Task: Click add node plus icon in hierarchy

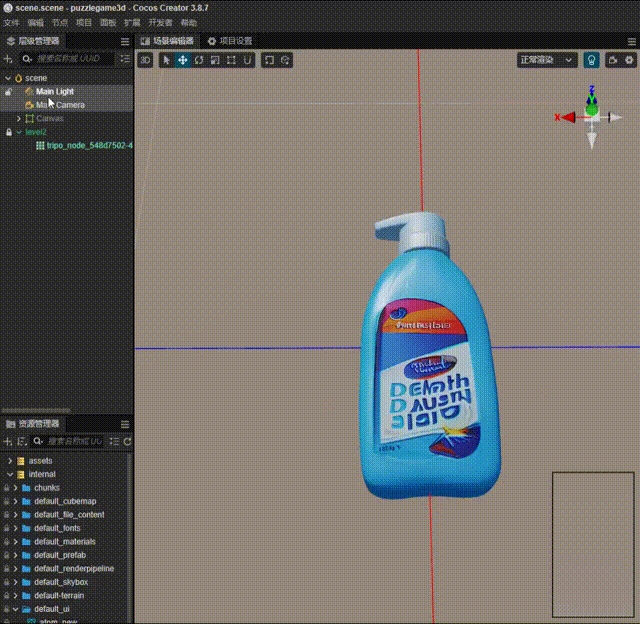Action: click(8, 59)
